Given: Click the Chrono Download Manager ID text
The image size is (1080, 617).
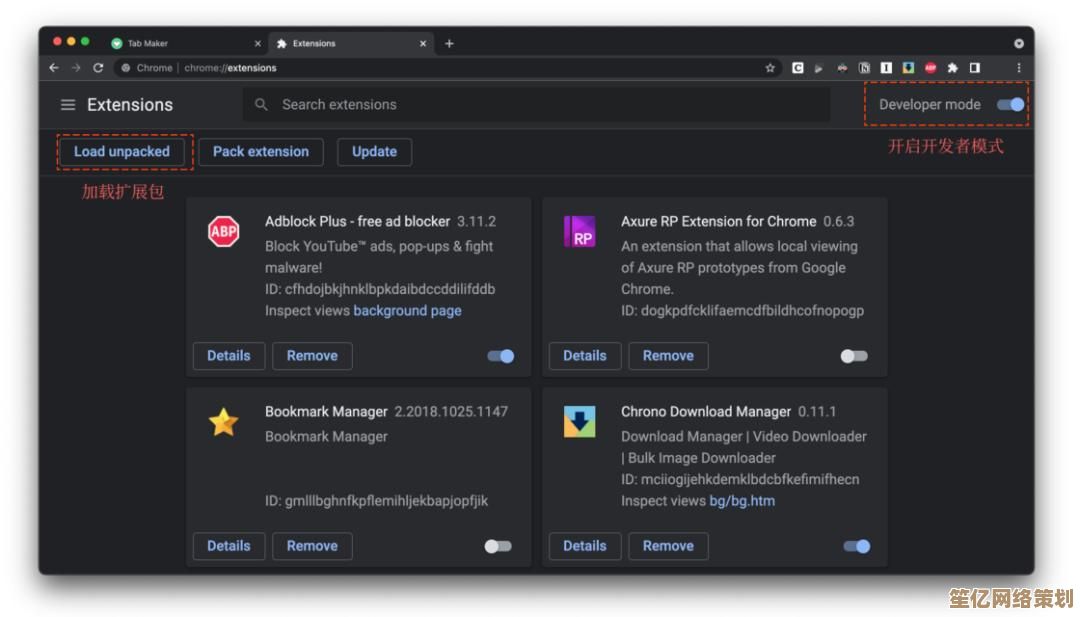Looking at the screenshot, I should coord(740,479).
